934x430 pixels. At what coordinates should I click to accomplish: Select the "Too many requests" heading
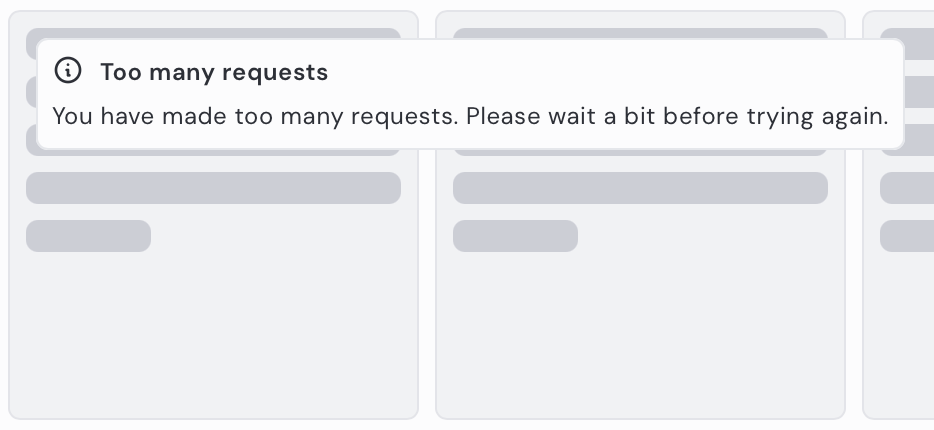[214, 73]
